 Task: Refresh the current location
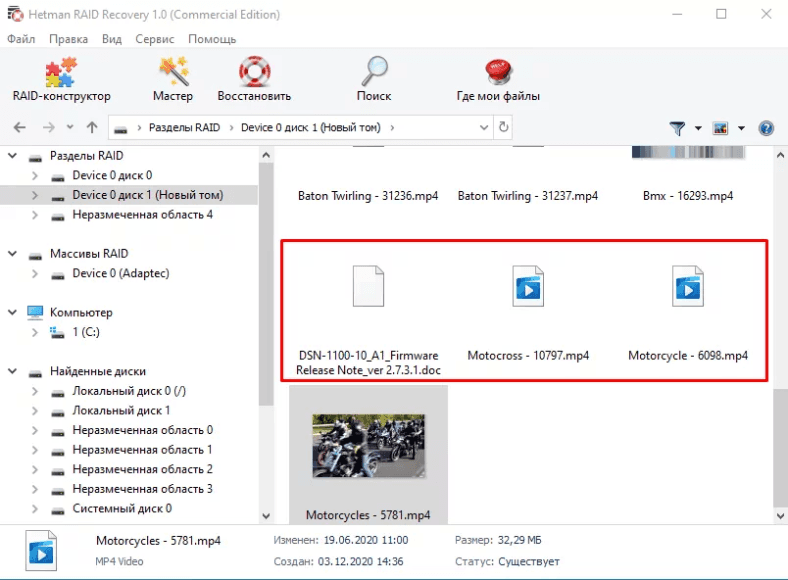tap(504, 127)
